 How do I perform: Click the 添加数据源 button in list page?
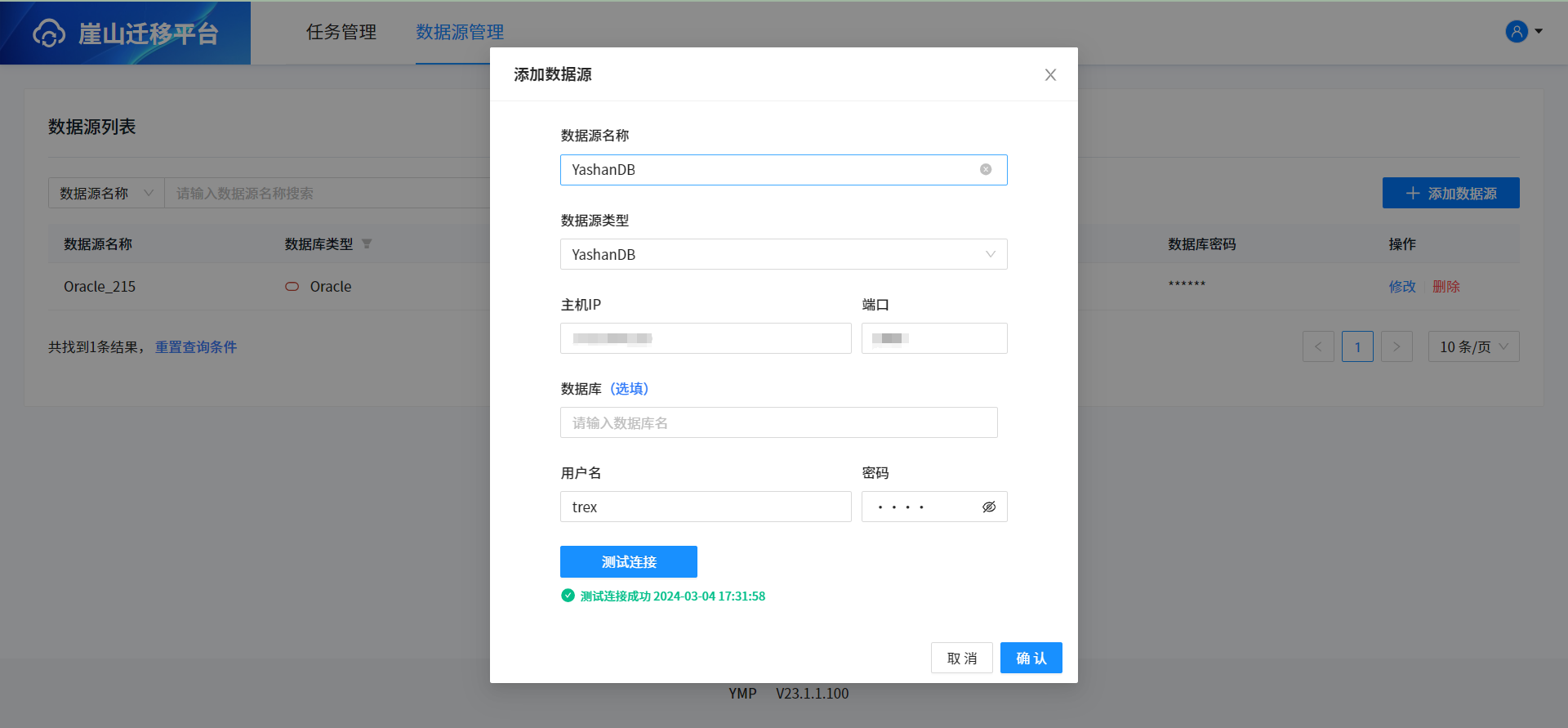click(1451, 193)
